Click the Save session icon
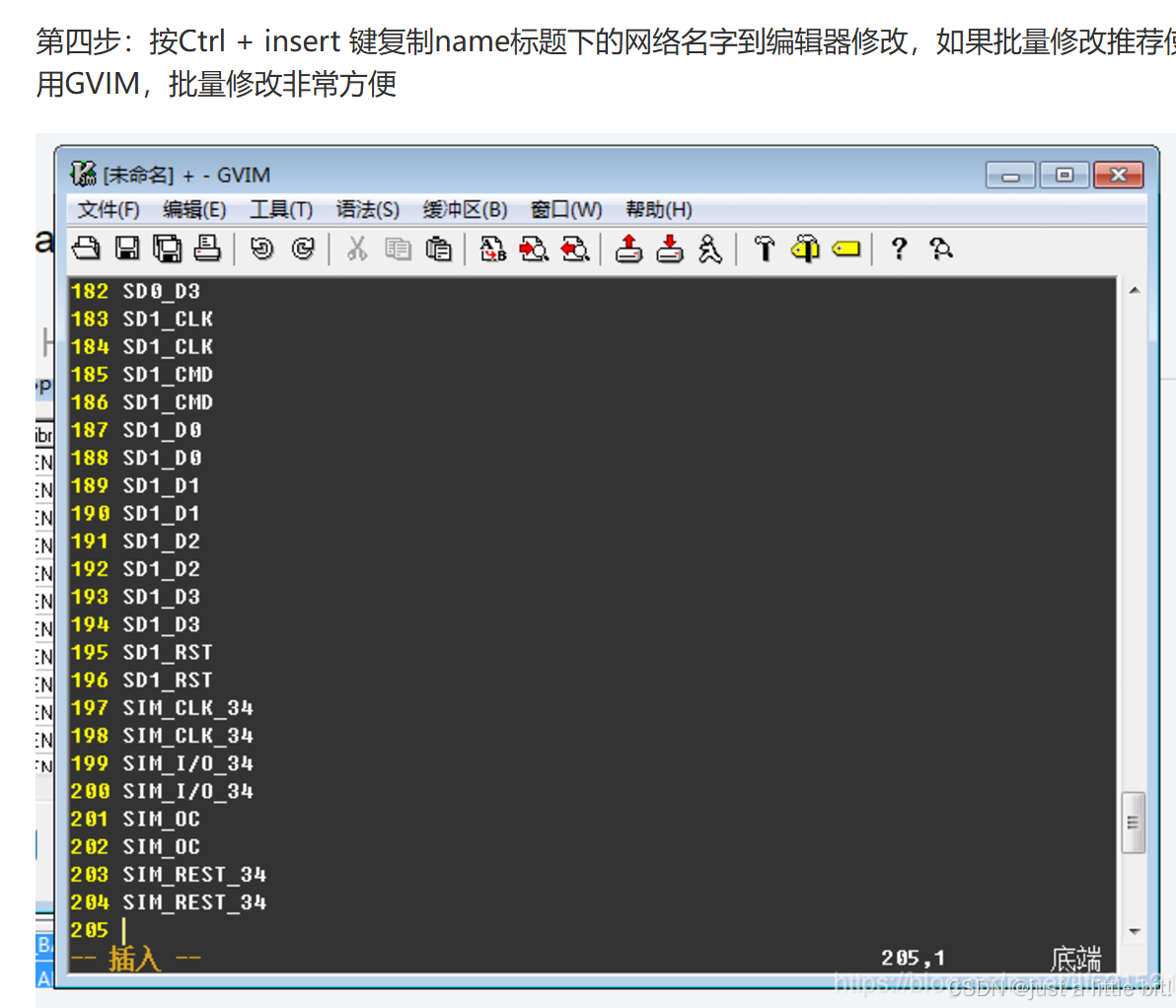The height and width of the screenshot is (1008, 1176). 670,249
